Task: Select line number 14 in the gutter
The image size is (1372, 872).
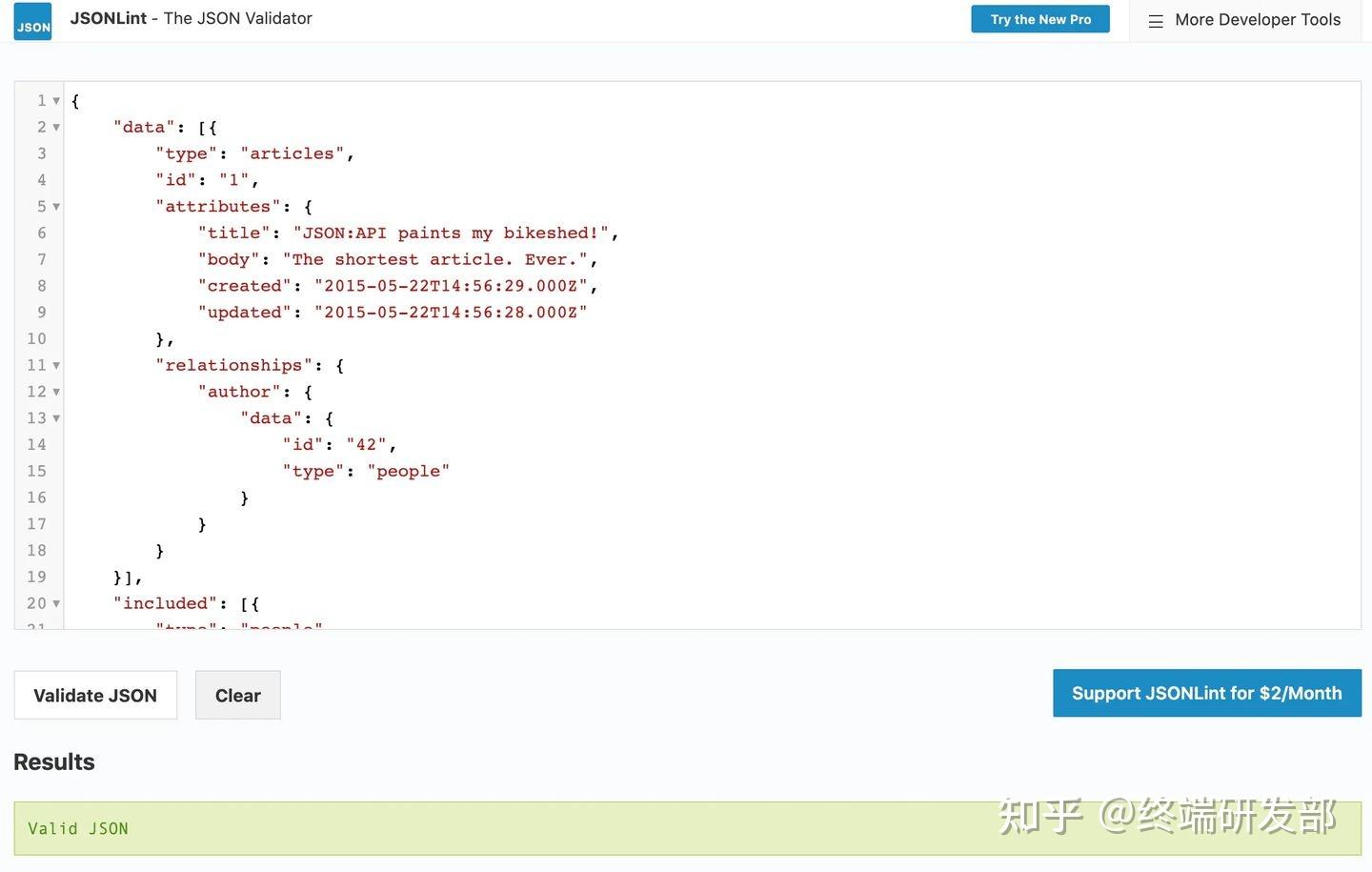Action: [x=36, y=444]
